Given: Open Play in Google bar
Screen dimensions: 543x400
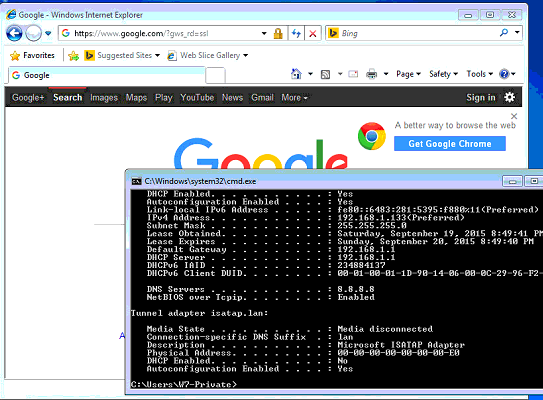Looking at the screenshot, I should click(x=163, y=98).
